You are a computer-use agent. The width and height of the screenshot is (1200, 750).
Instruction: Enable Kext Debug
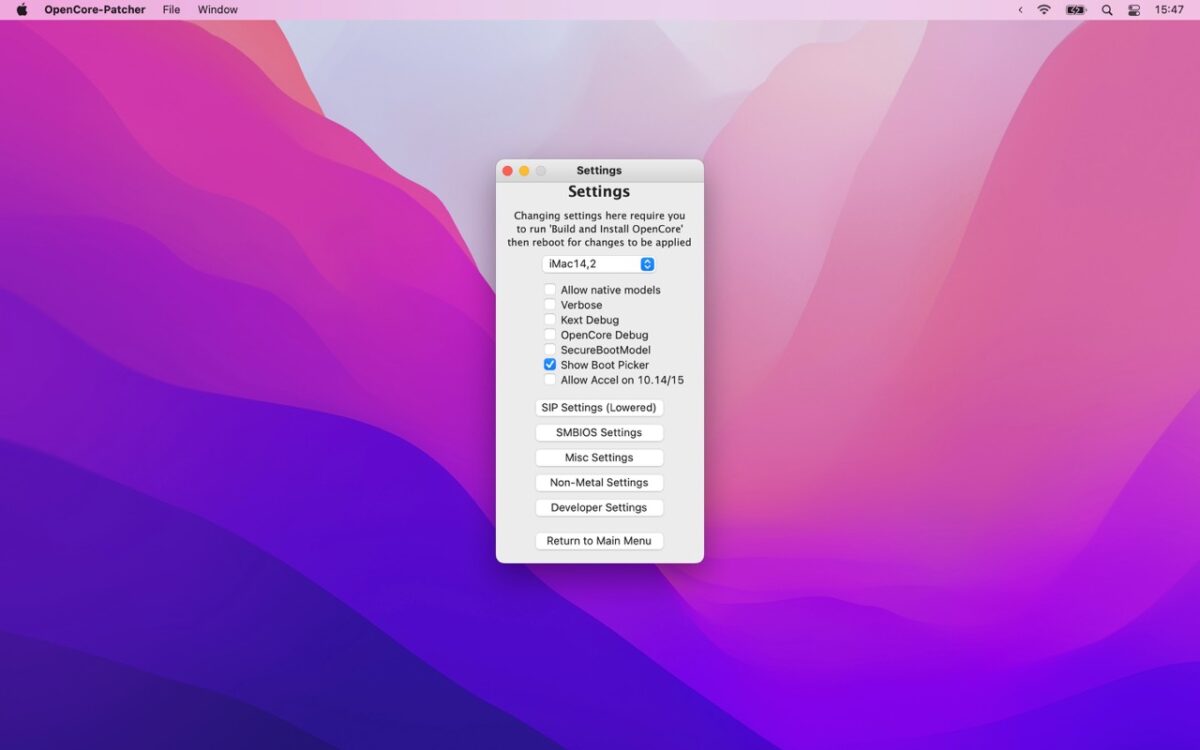click(550, 320)
